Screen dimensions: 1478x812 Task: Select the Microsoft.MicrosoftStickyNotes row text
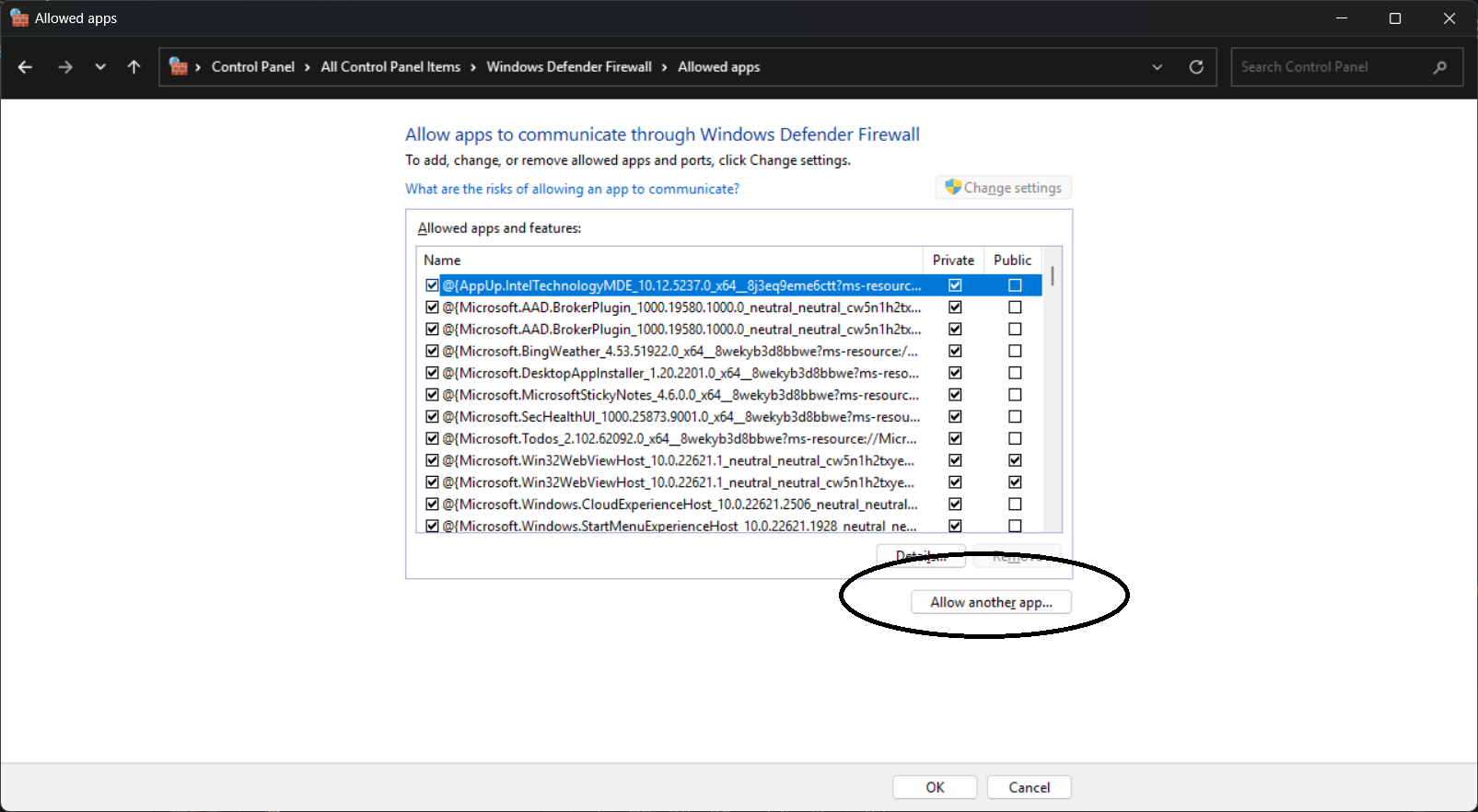[x=681, y=395]
